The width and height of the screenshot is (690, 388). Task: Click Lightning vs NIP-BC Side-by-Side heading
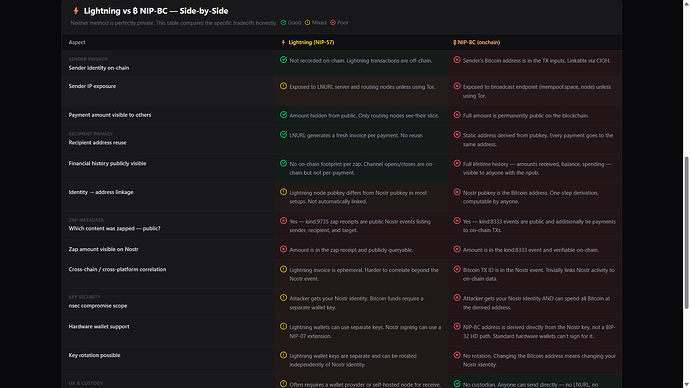click(x=156, y=11)
